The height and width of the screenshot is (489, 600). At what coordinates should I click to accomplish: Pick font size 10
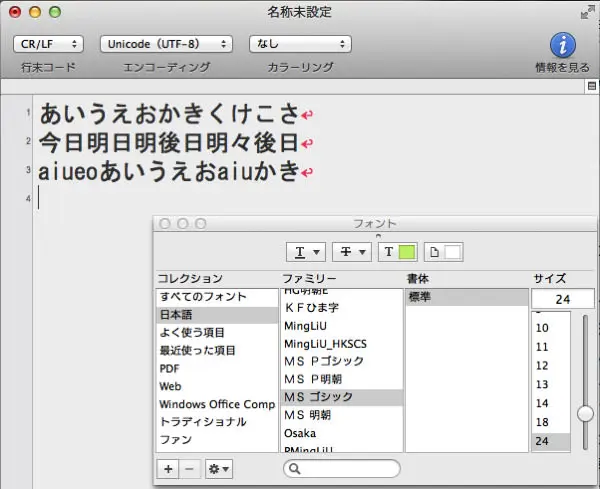(x=551, y=328)
